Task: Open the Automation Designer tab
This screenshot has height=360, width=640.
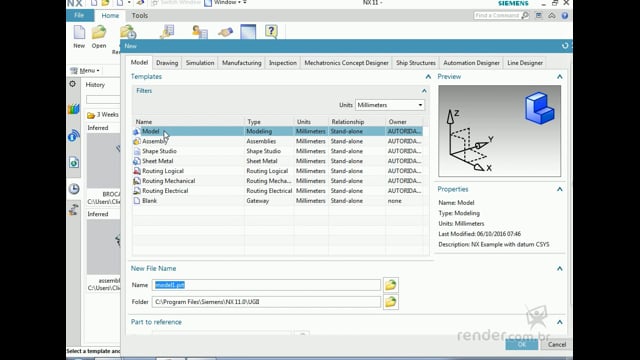Action: [x=471, y=63]
